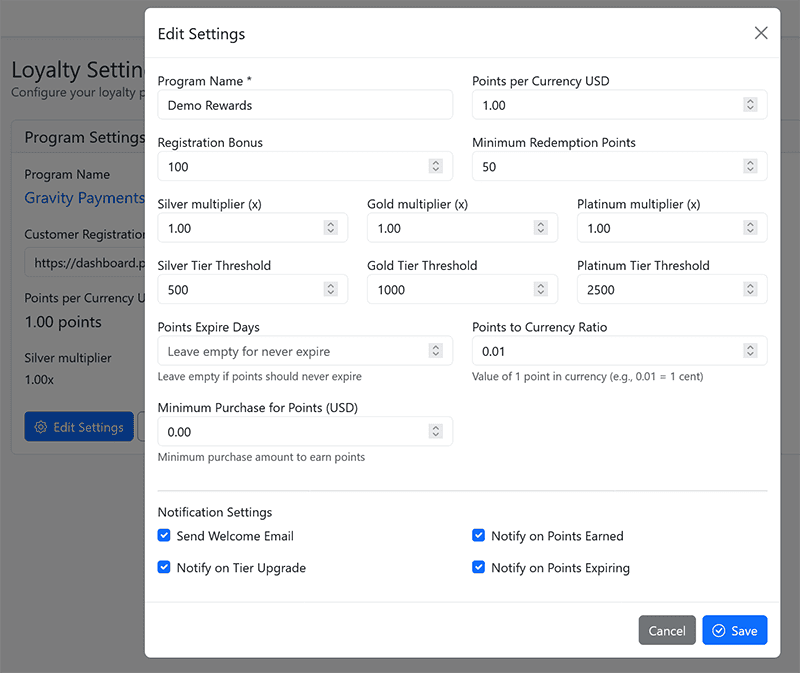
Task: Click the Program Settings heading in background
Action: click(x=85, y=137)
